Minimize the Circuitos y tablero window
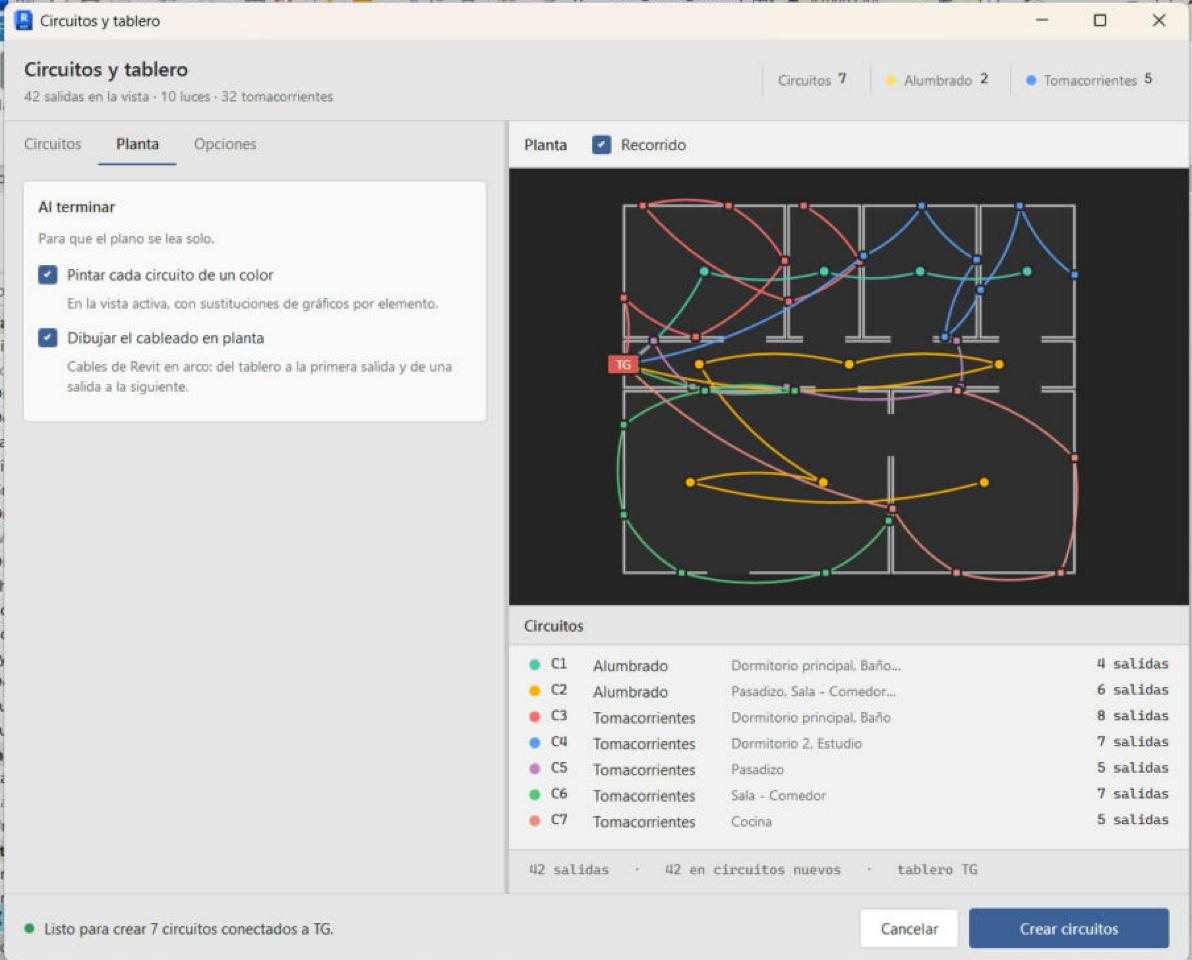 (1042, 21)
